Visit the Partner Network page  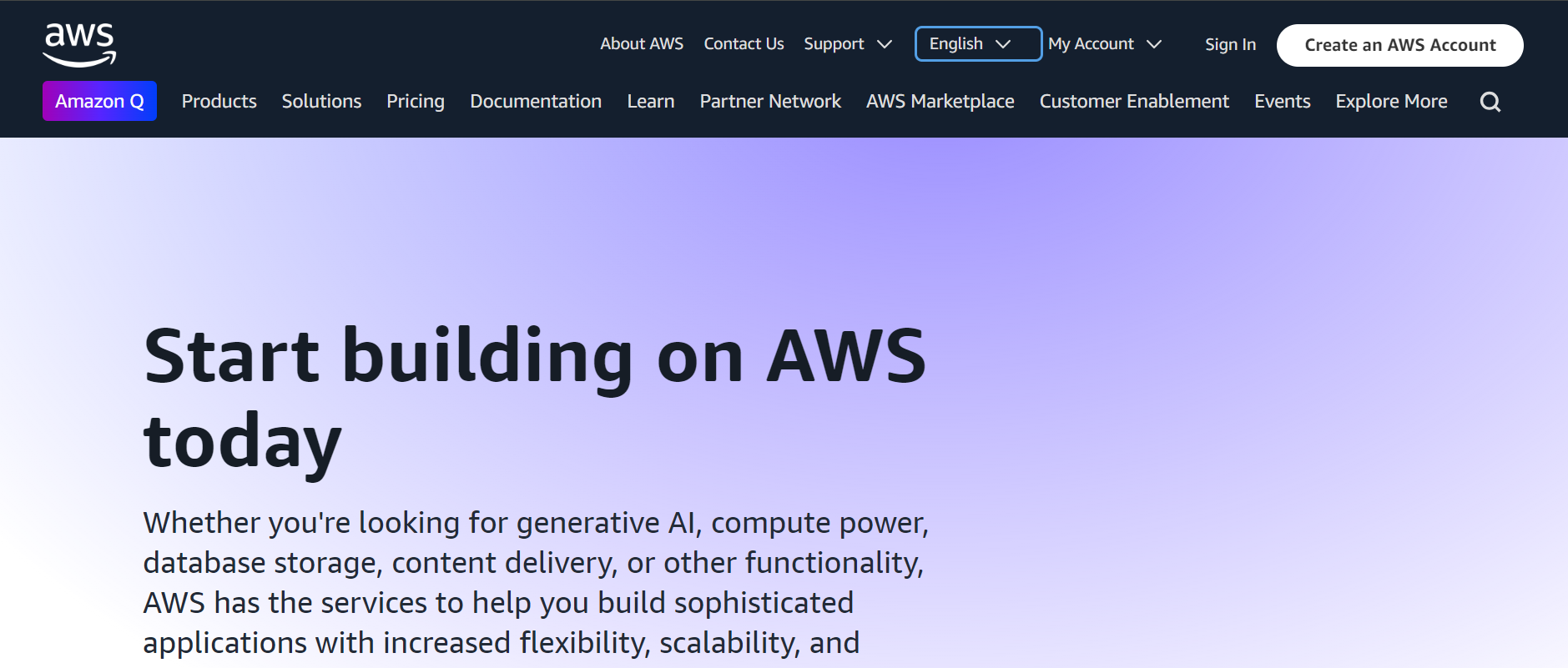click(x=769, y=101)
